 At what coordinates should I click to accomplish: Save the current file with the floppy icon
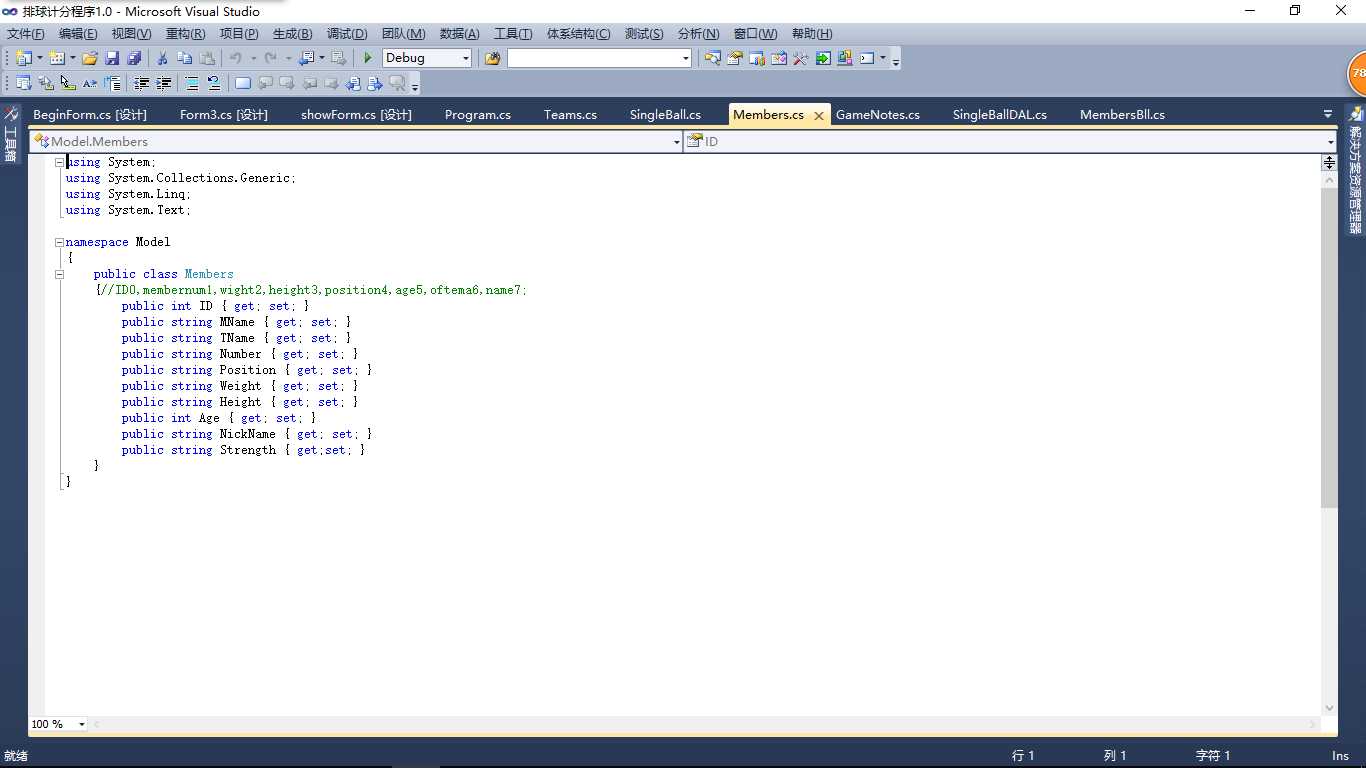point(112,58)
